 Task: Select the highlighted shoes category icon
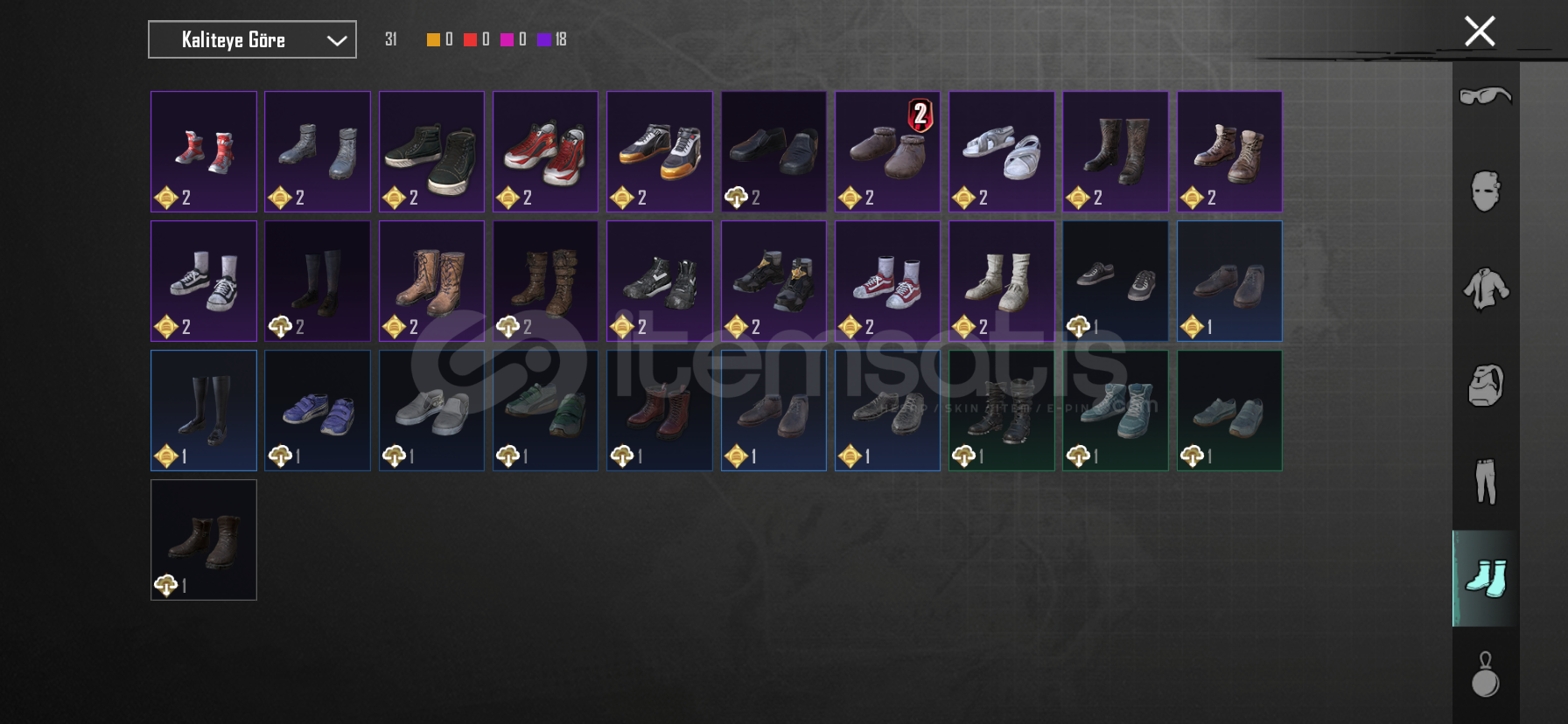coord(1486,578)
